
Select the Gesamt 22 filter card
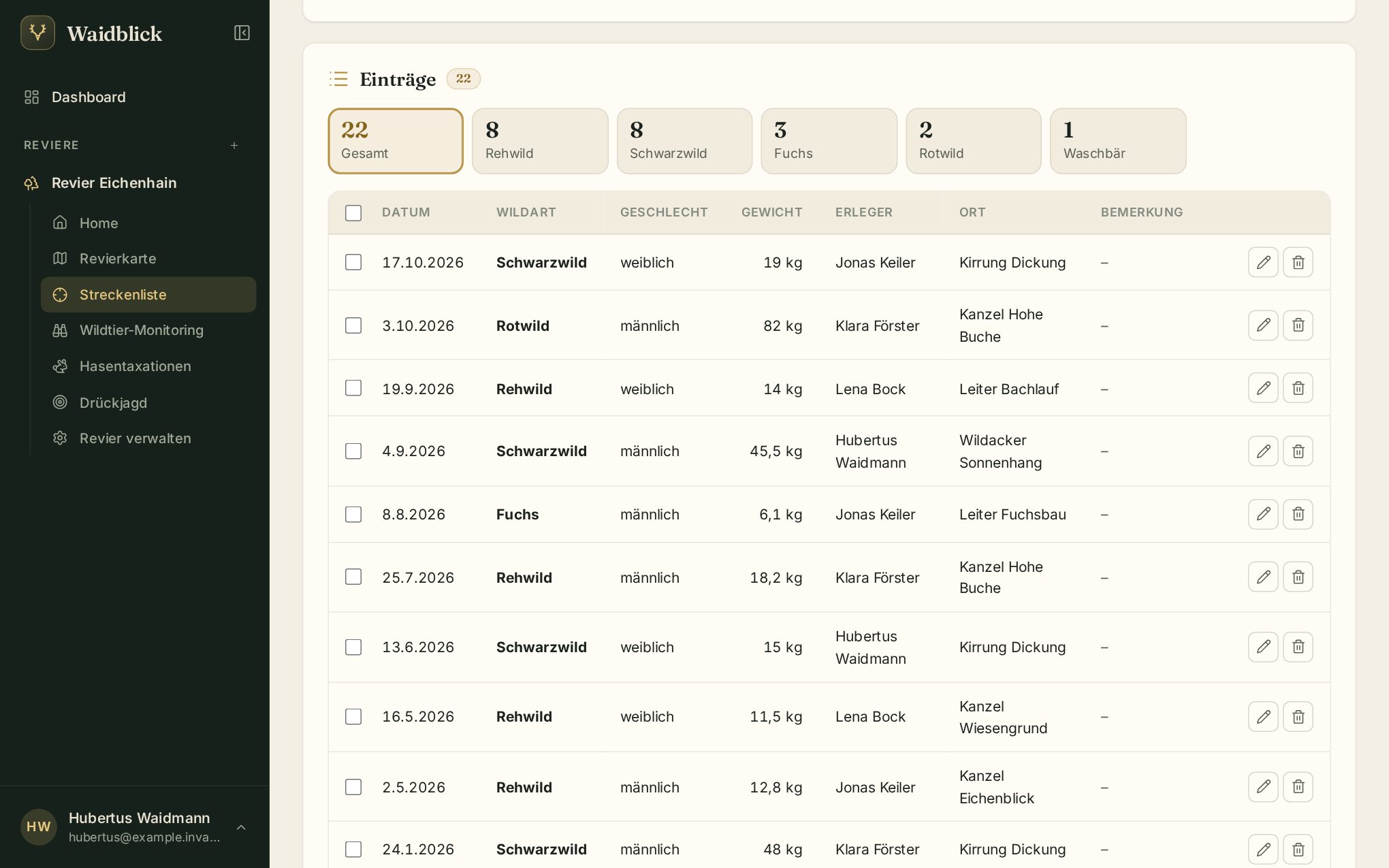(396, 141)
